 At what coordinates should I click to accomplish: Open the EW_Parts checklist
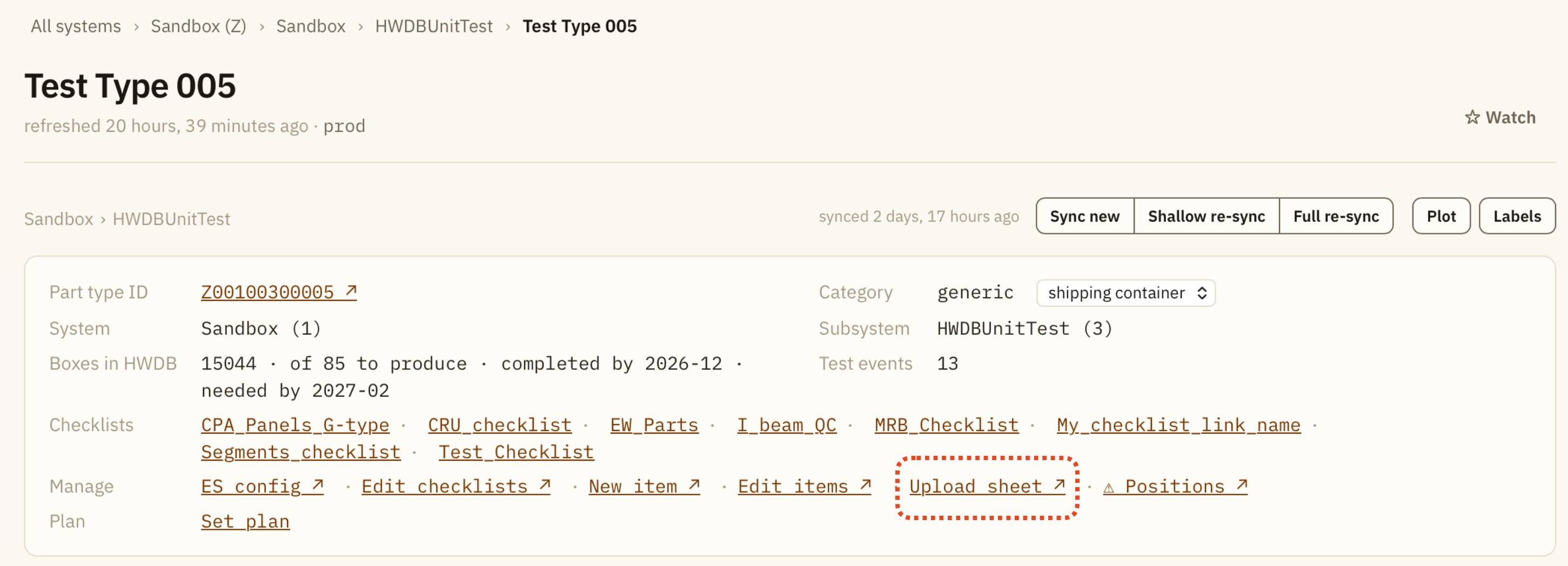click(654, 425)
